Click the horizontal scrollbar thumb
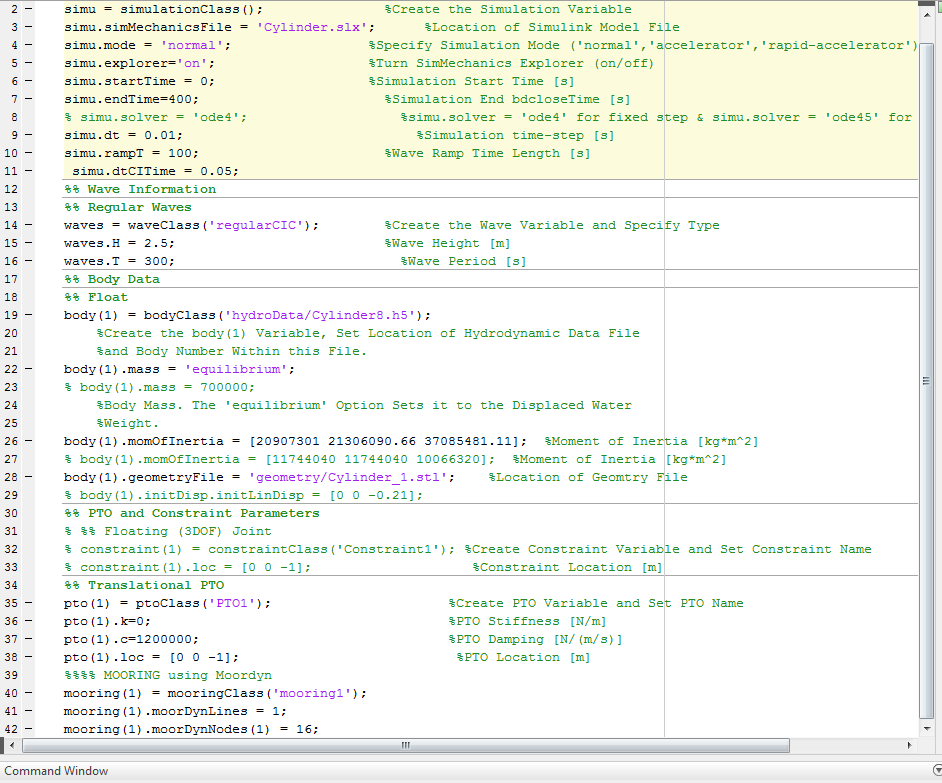 (405, 745)
